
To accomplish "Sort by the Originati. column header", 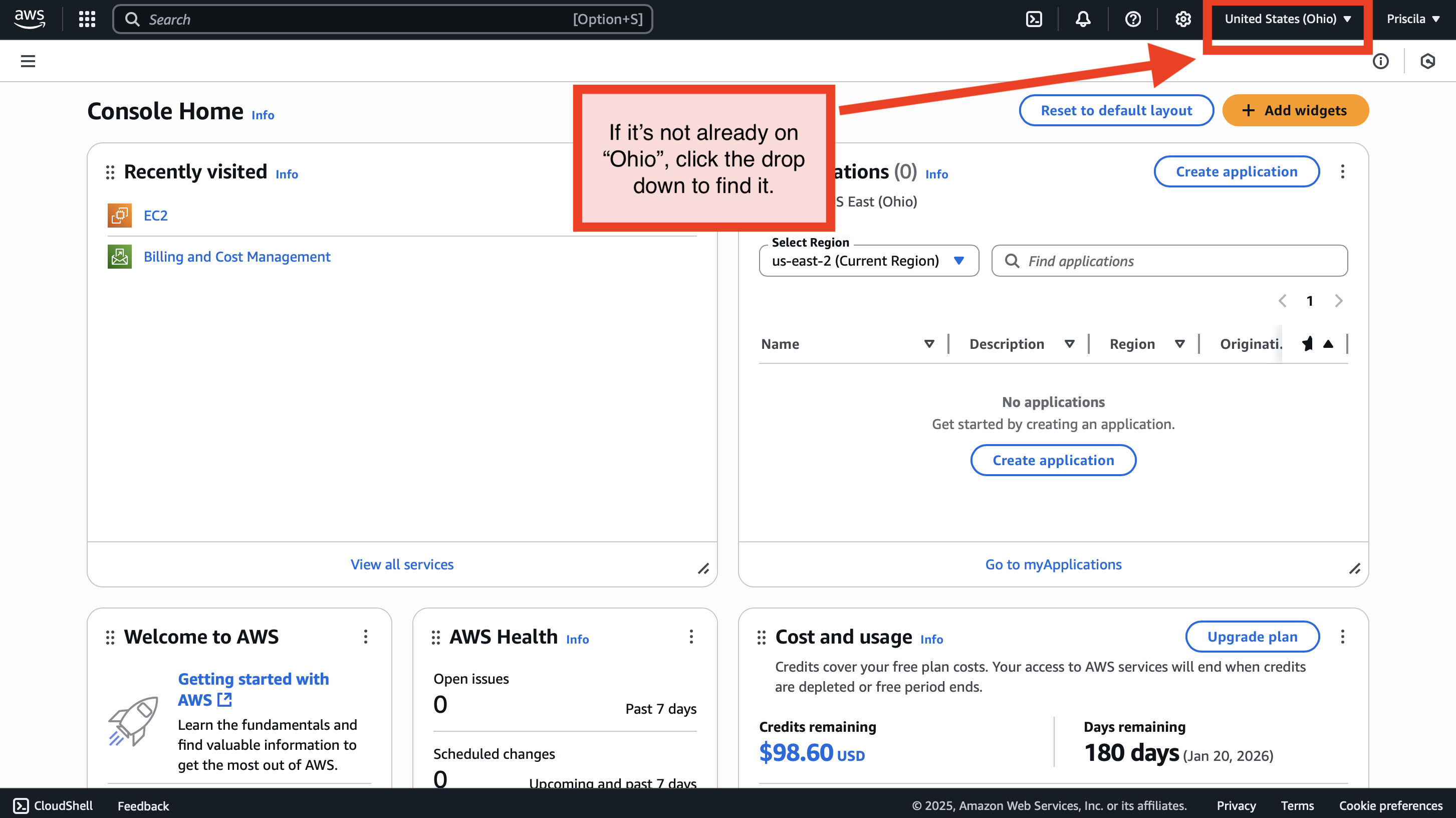I will pos(1251,344).
